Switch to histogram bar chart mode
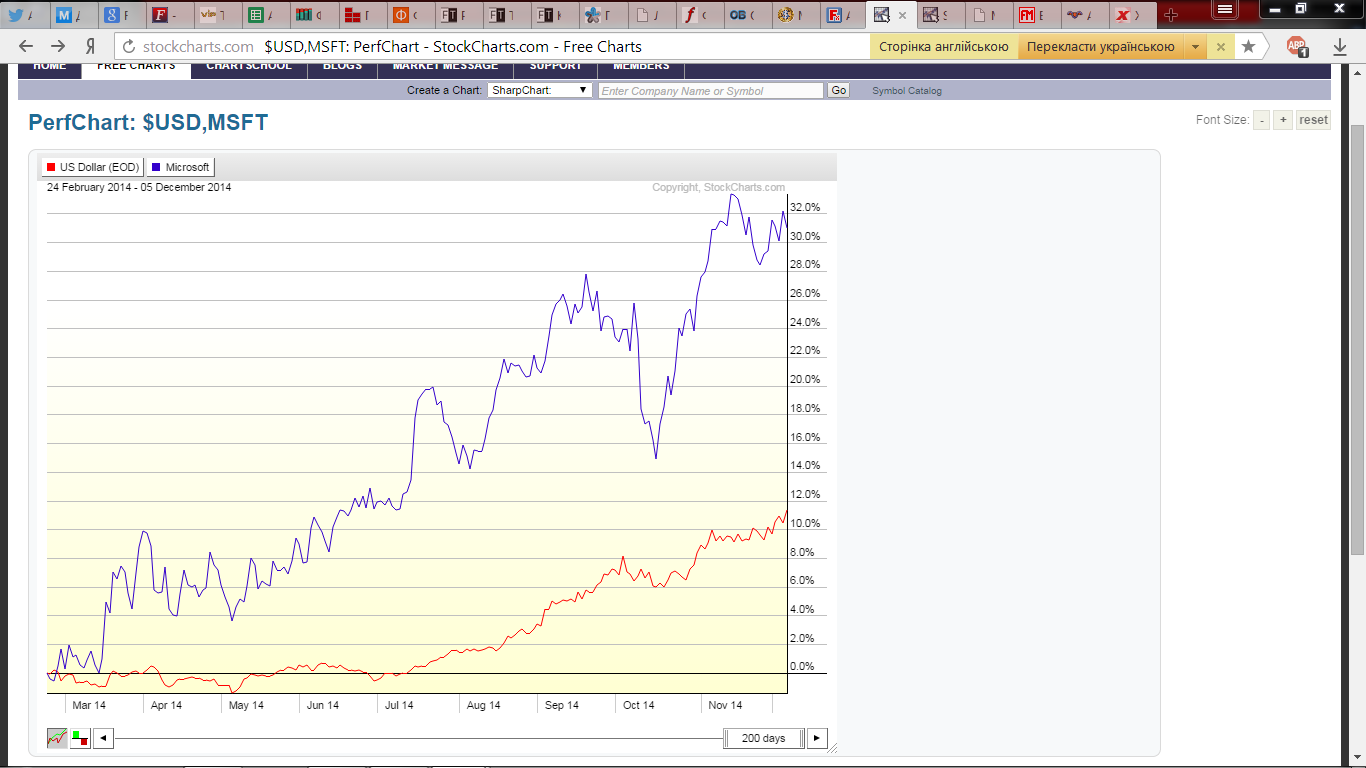This screenshot has width=1366, height=768. point(81,738)
